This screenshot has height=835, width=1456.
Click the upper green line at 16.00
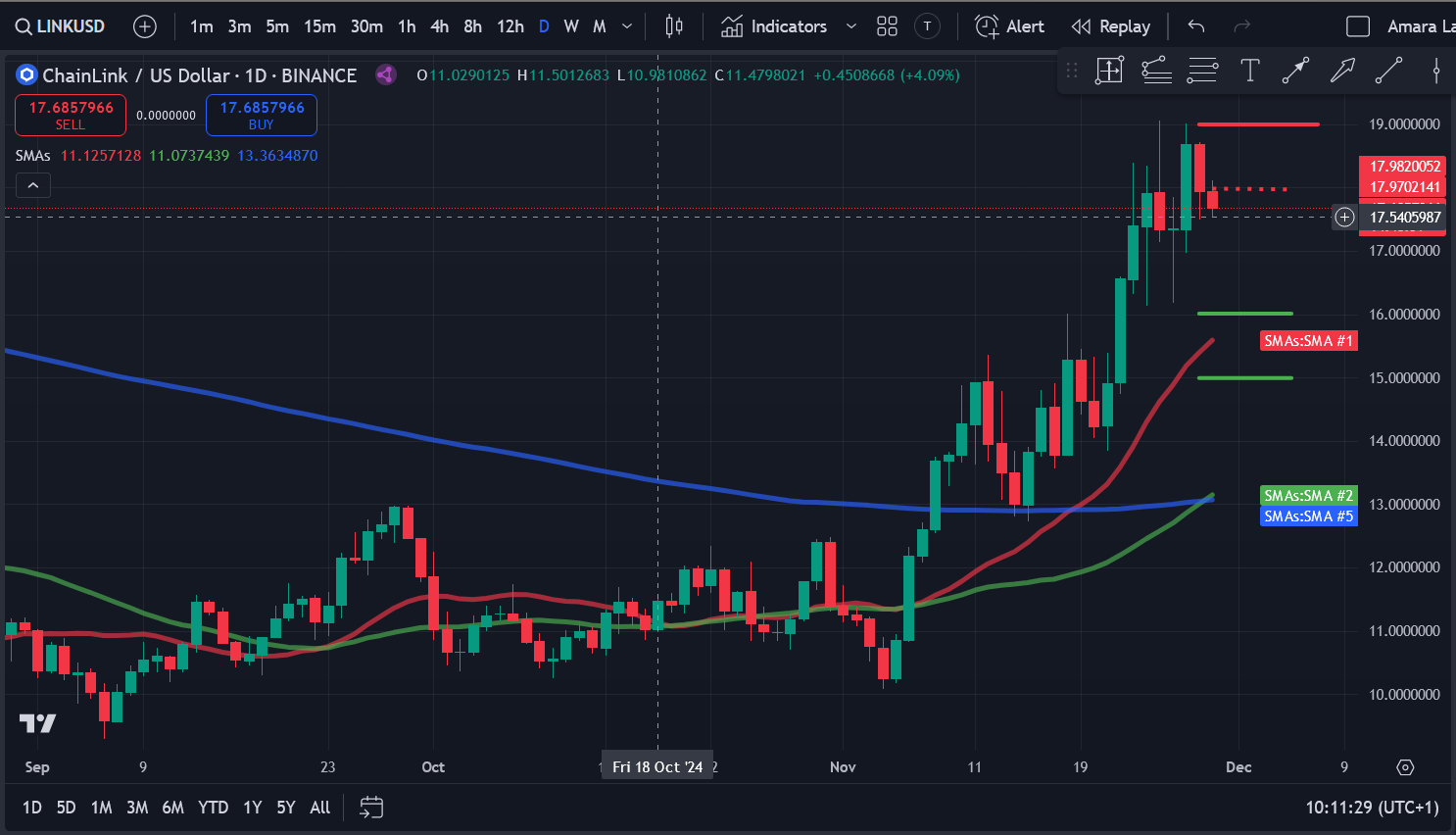click(1245, 314)
